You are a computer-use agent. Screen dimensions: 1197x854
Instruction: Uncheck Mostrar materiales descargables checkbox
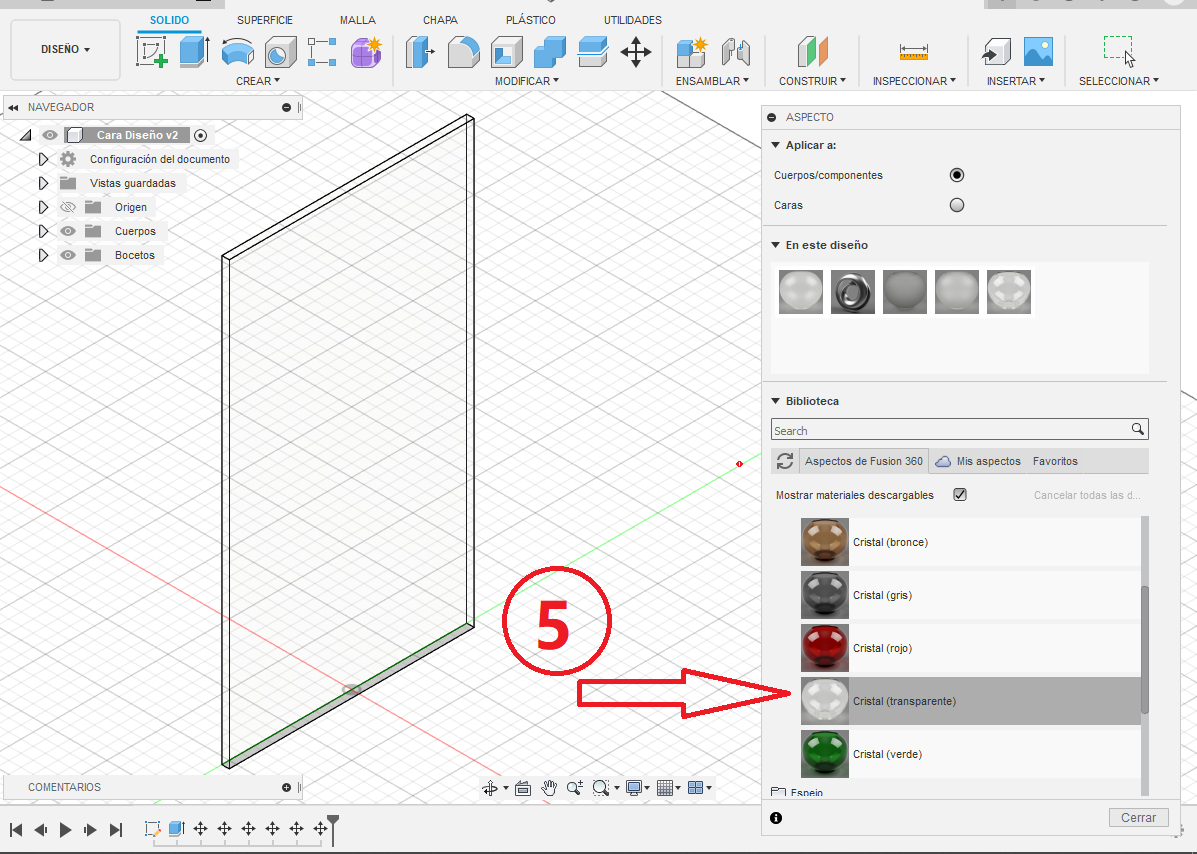tap(960, 495)
